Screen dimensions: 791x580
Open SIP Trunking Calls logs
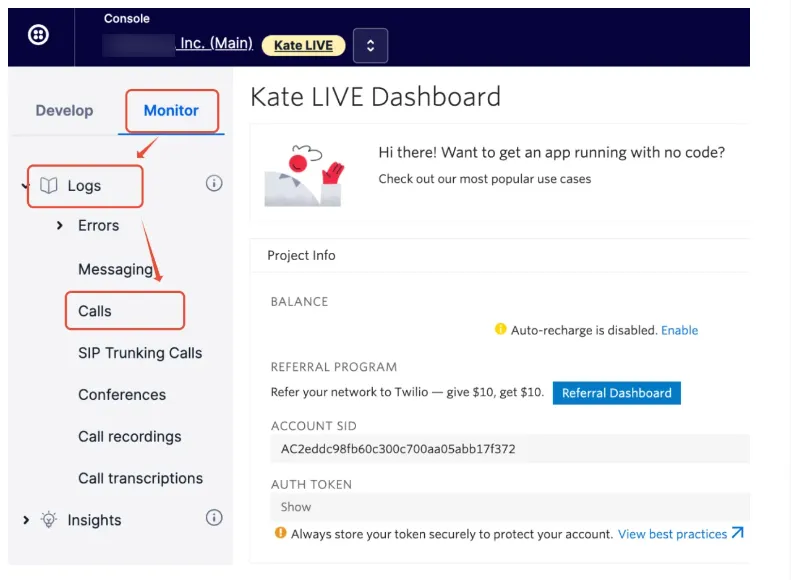[x=140, y=353]
